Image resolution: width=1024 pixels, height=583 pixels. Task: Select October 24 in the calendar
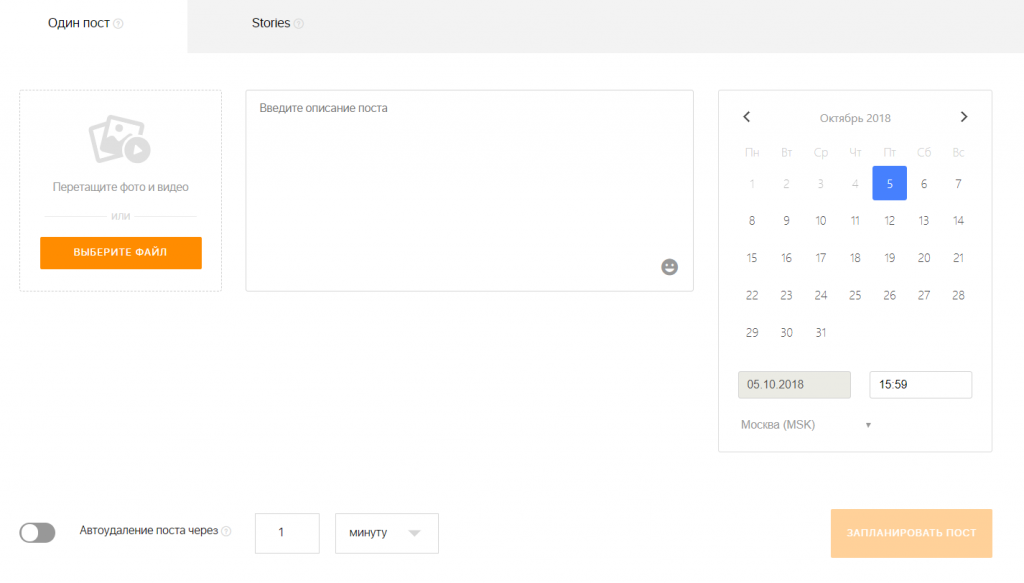click(821, 295)
